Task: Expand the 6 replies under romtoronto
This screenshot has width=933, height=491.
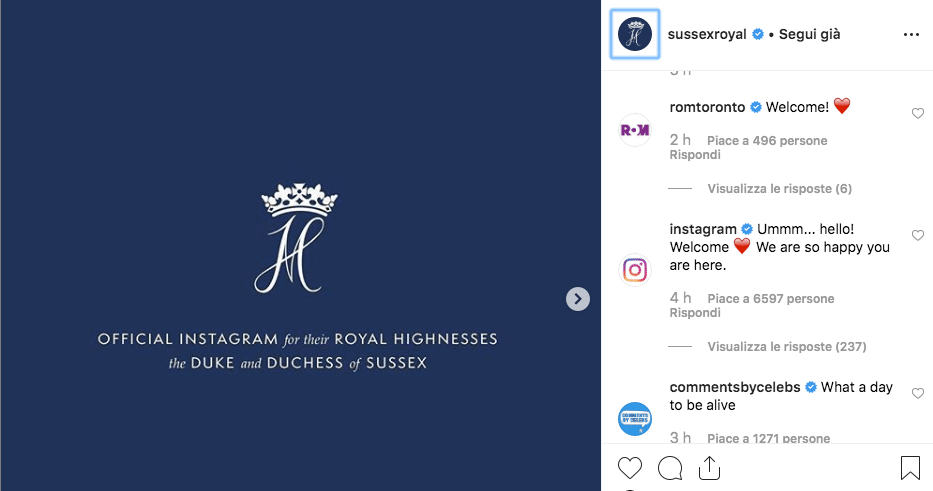Action: (779, 189)
